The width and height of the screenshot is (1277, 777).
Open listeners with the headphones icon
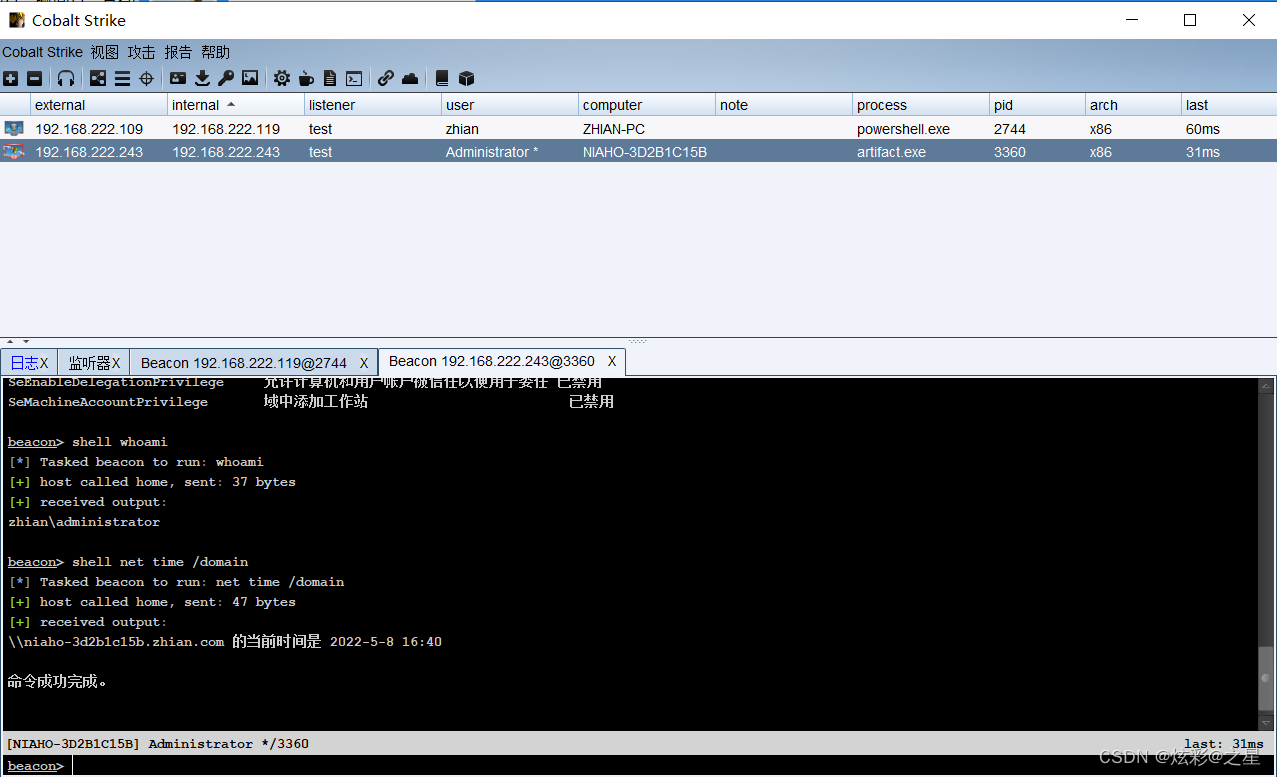pyautogui.click(x=66, y=78)
